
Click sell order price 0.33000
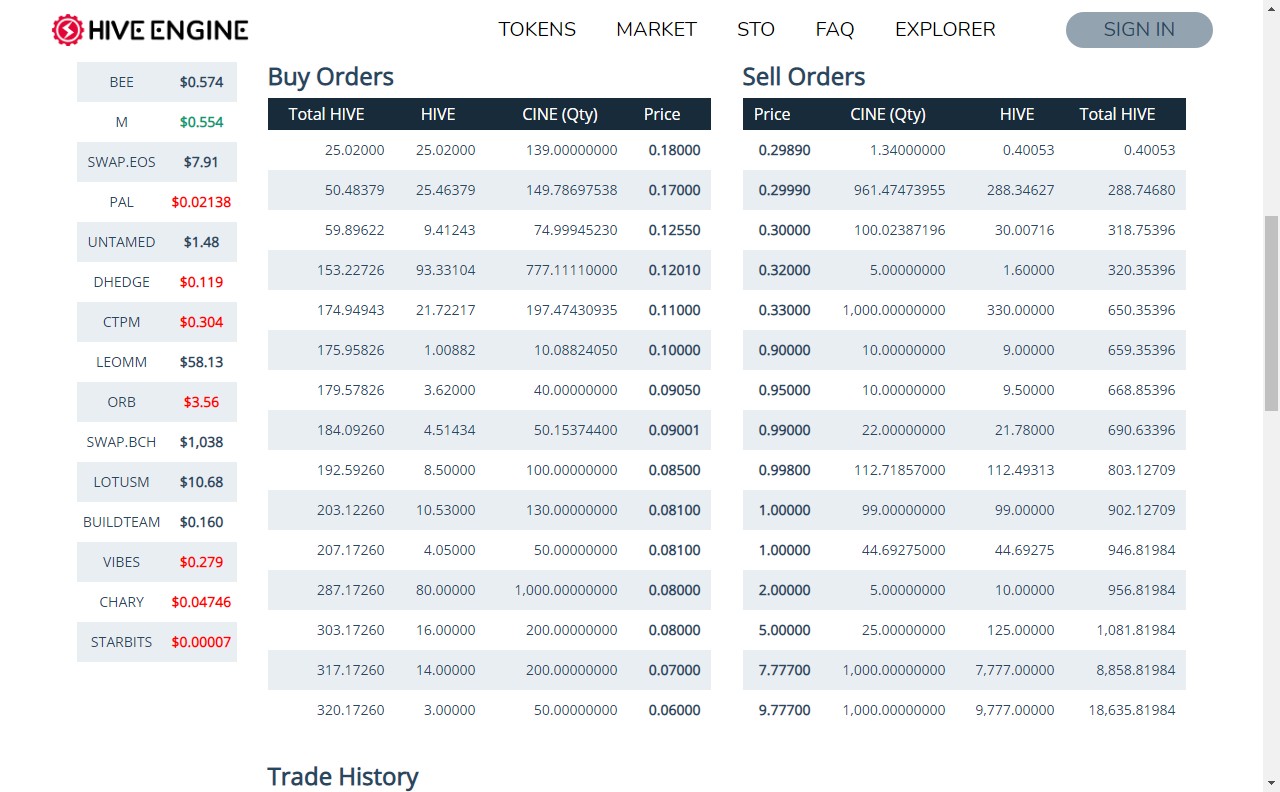[x=784, y=310]
